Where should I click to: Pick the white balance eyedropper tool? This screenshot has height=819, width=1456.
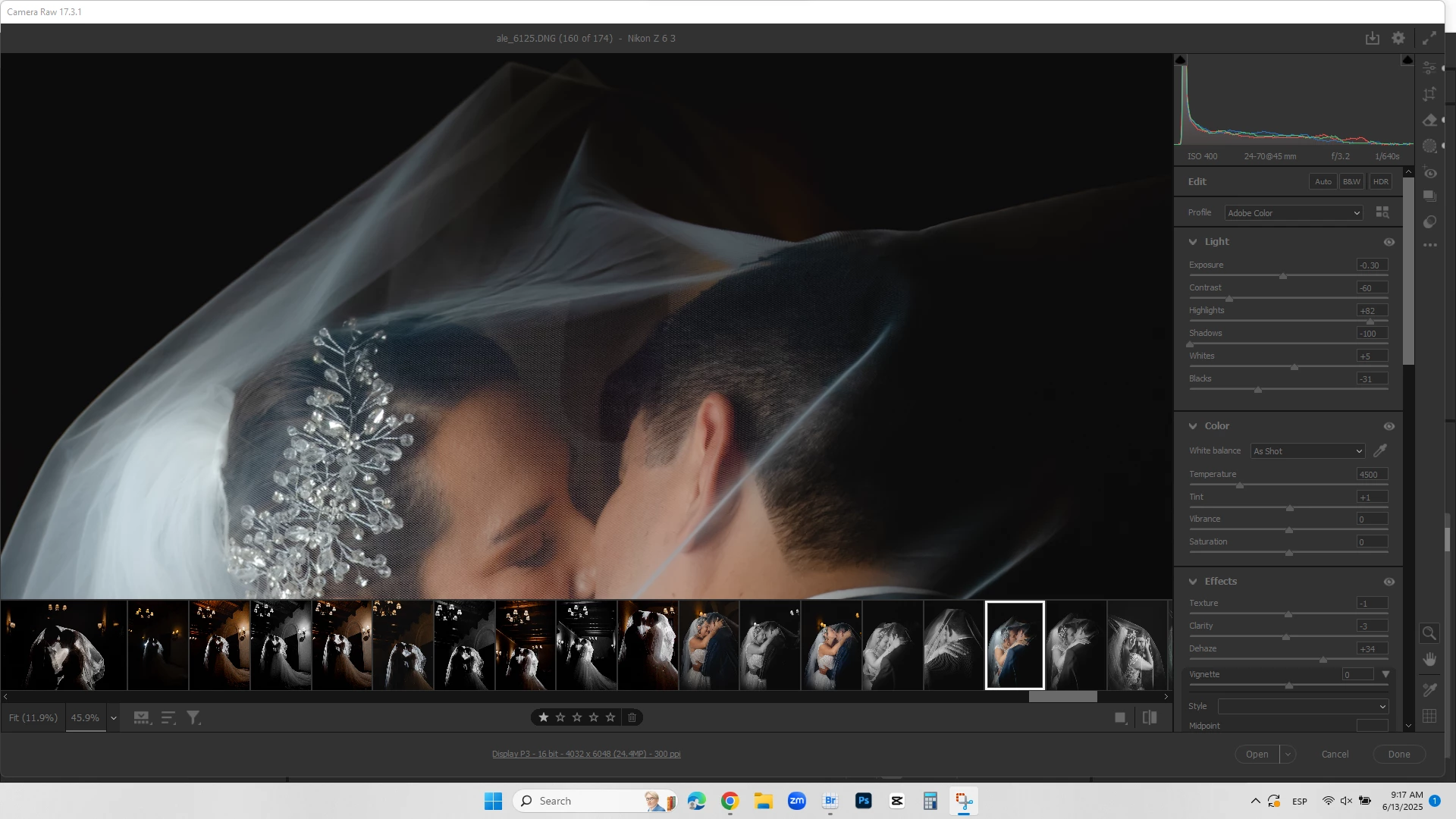coord(1380,450)
